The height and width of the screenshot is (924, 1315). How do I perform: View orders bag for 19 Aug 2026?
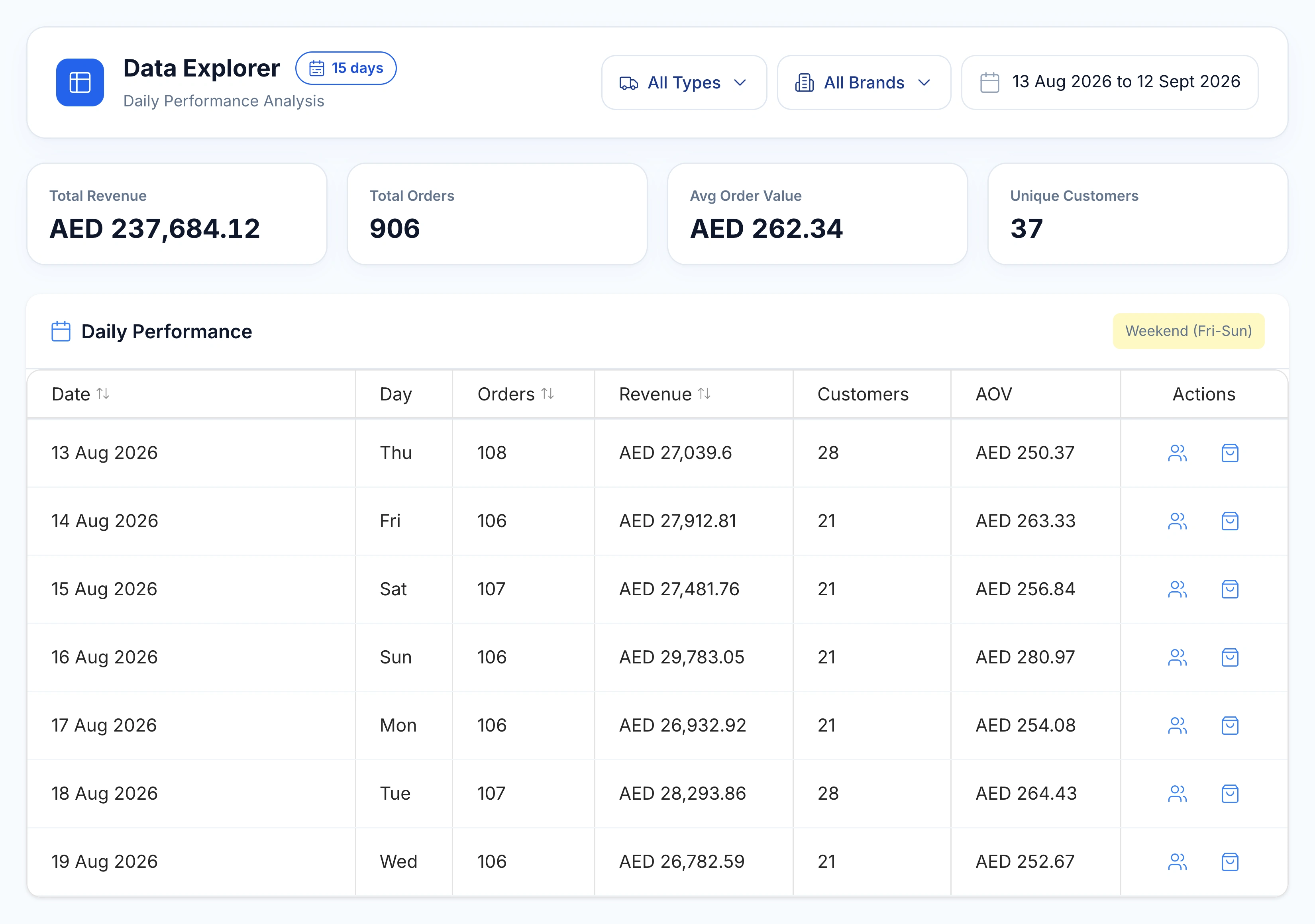[1230, 862]
